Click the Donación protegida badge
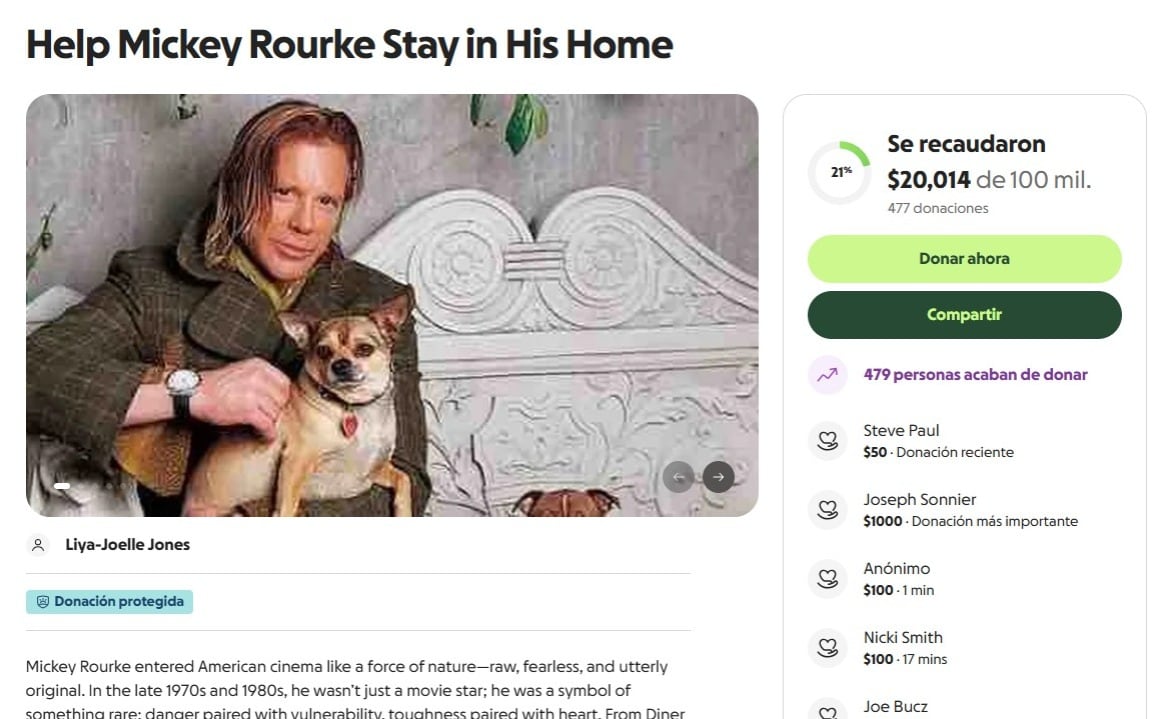 [x=109, y=602]
